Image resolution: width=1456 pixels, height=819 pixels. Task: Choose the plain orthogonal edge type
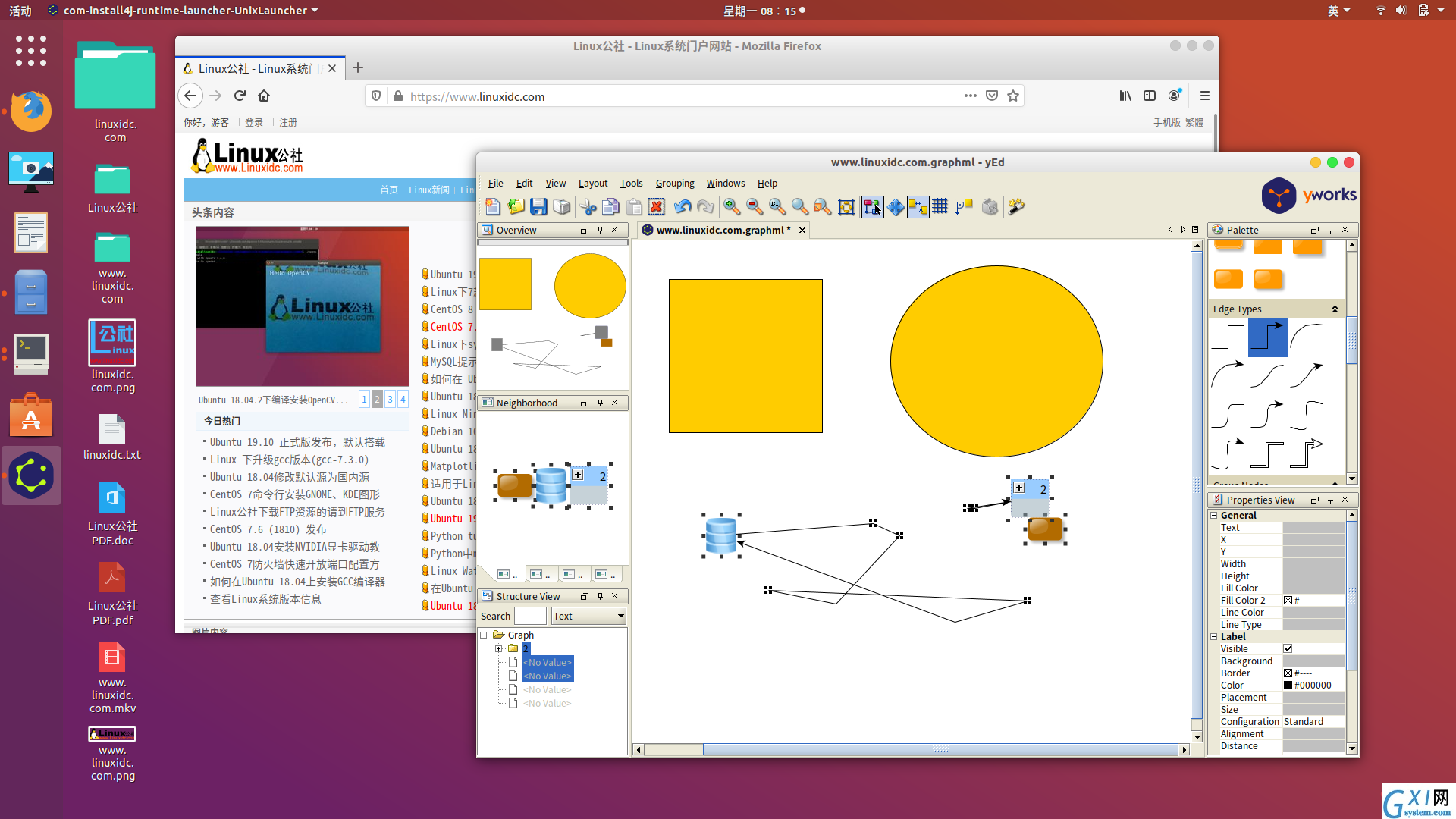[1228, 337]
